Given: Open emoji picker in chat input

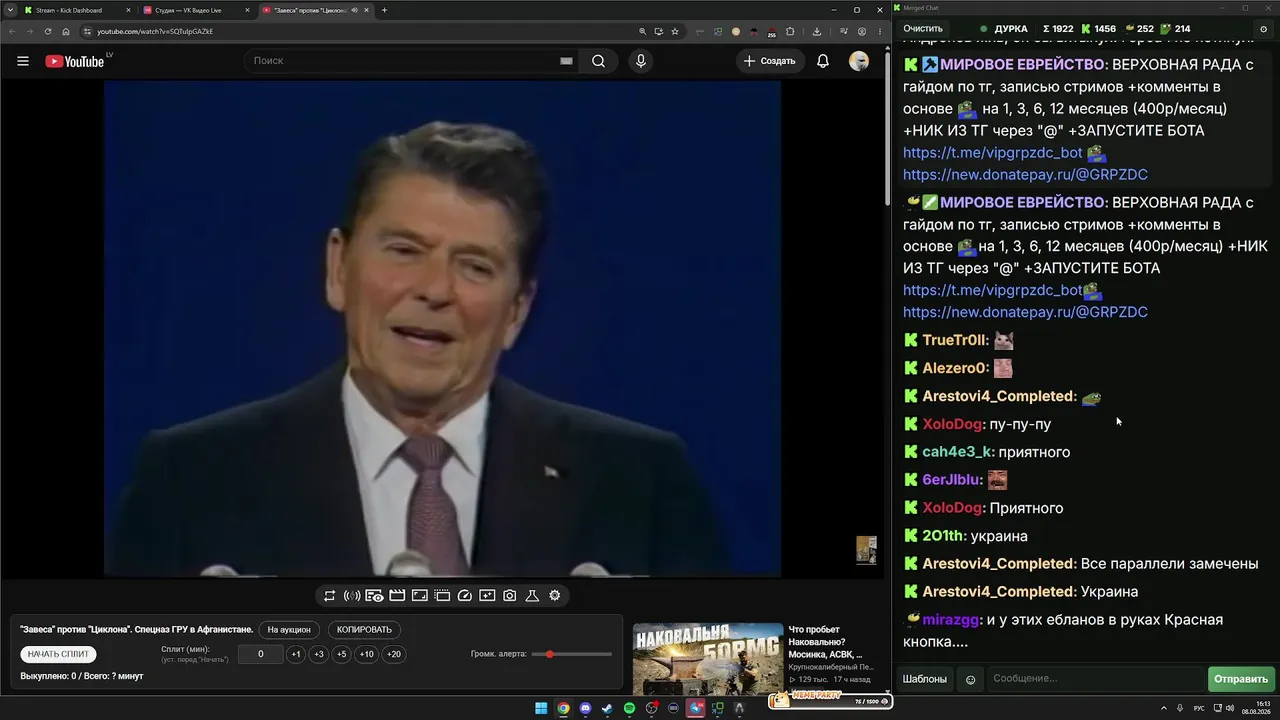Looking at the screenshot, I should (x=970, y=679).
